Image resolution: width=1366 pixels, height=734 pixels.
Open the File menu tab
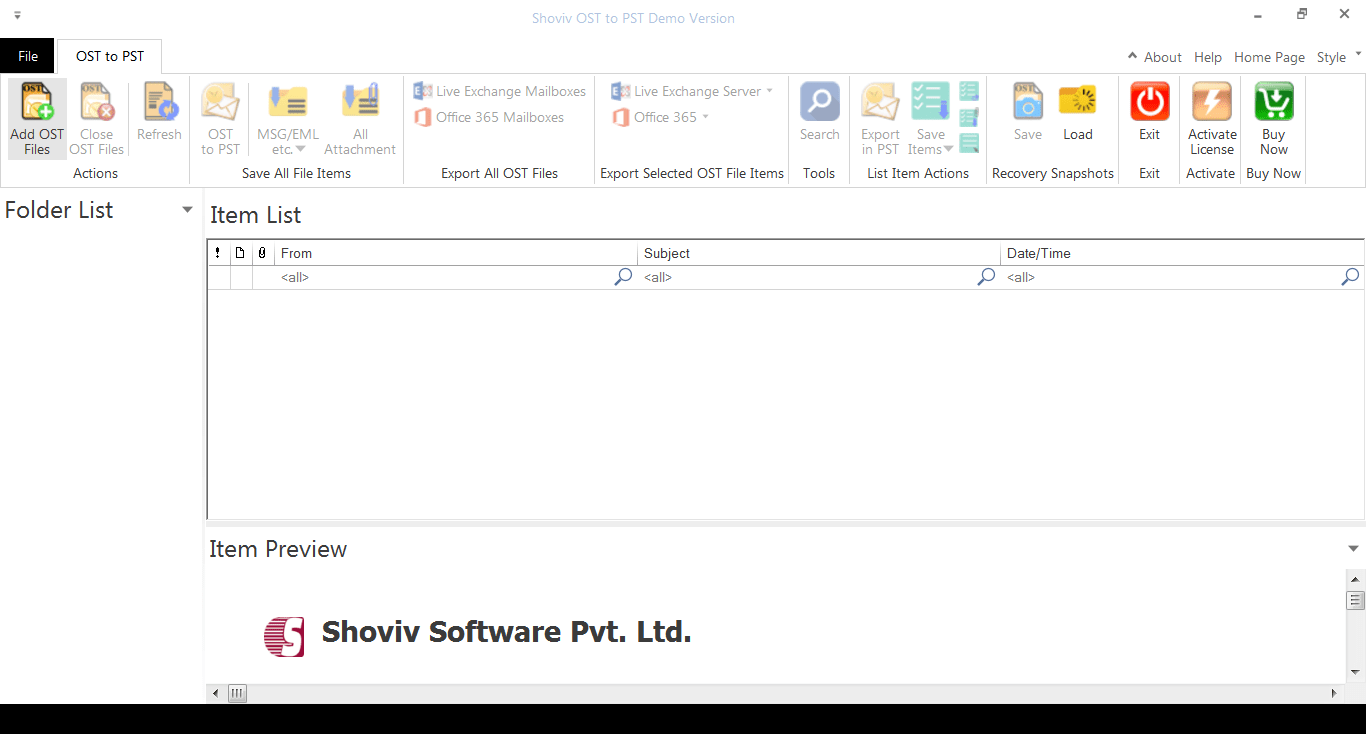pos(28,56)
